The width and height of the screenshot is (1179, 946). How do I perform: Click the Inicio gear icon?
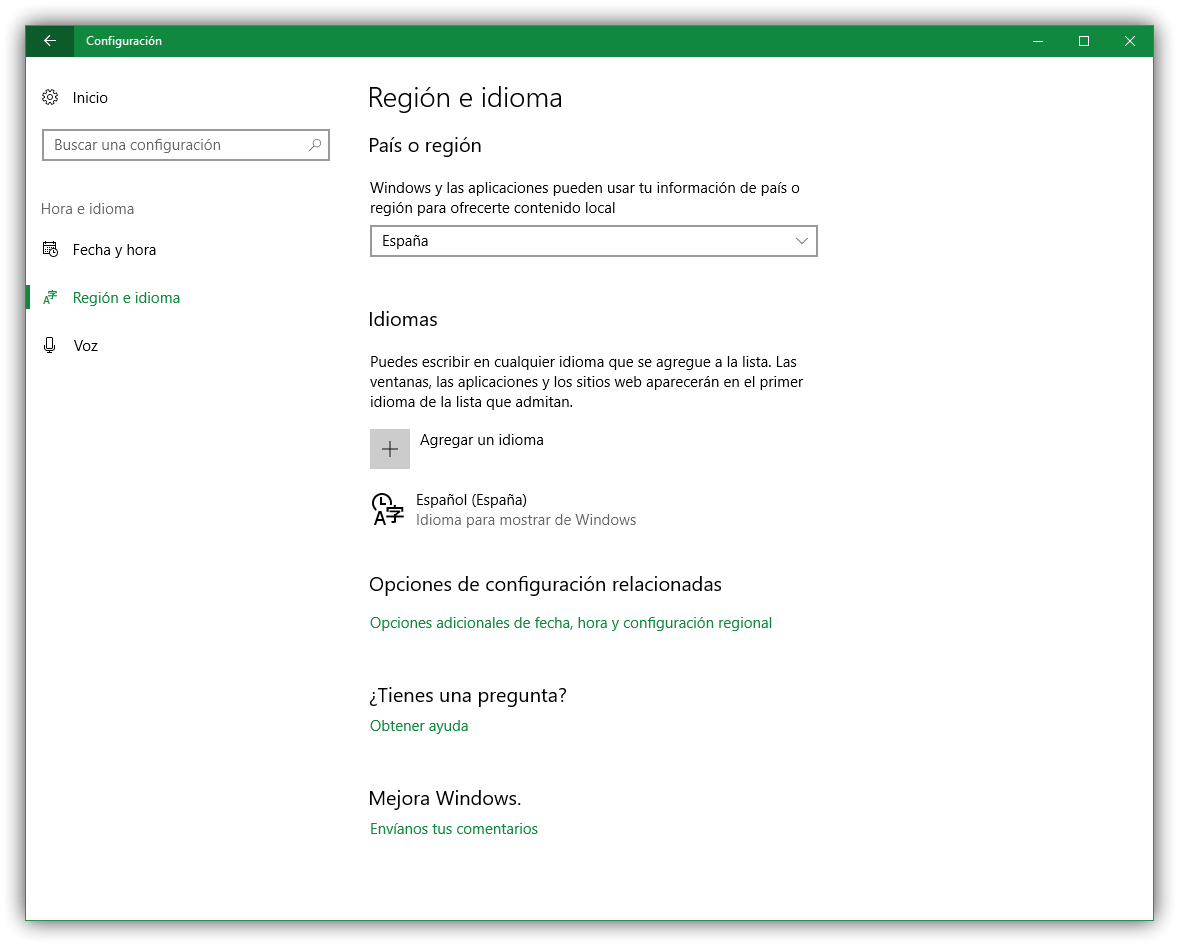50,97
